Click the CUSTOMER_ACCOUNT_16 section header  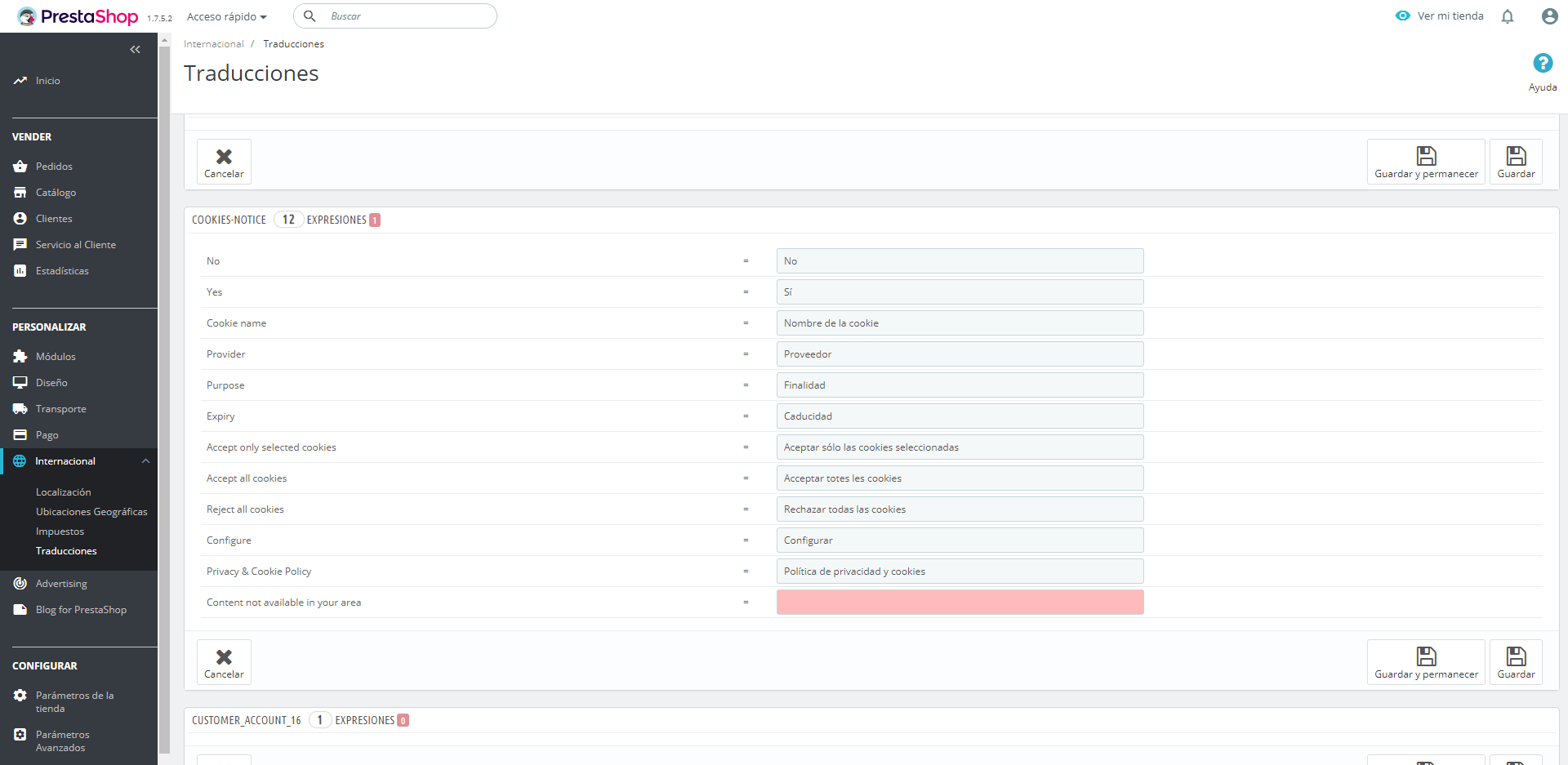click(x=247, y=720)
